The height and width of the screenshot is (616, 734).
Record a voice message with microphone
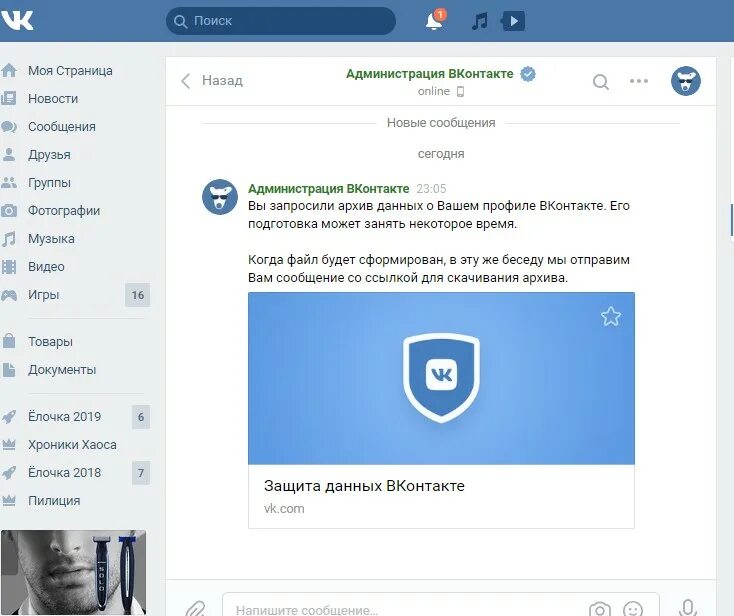[x=688, y=608]
